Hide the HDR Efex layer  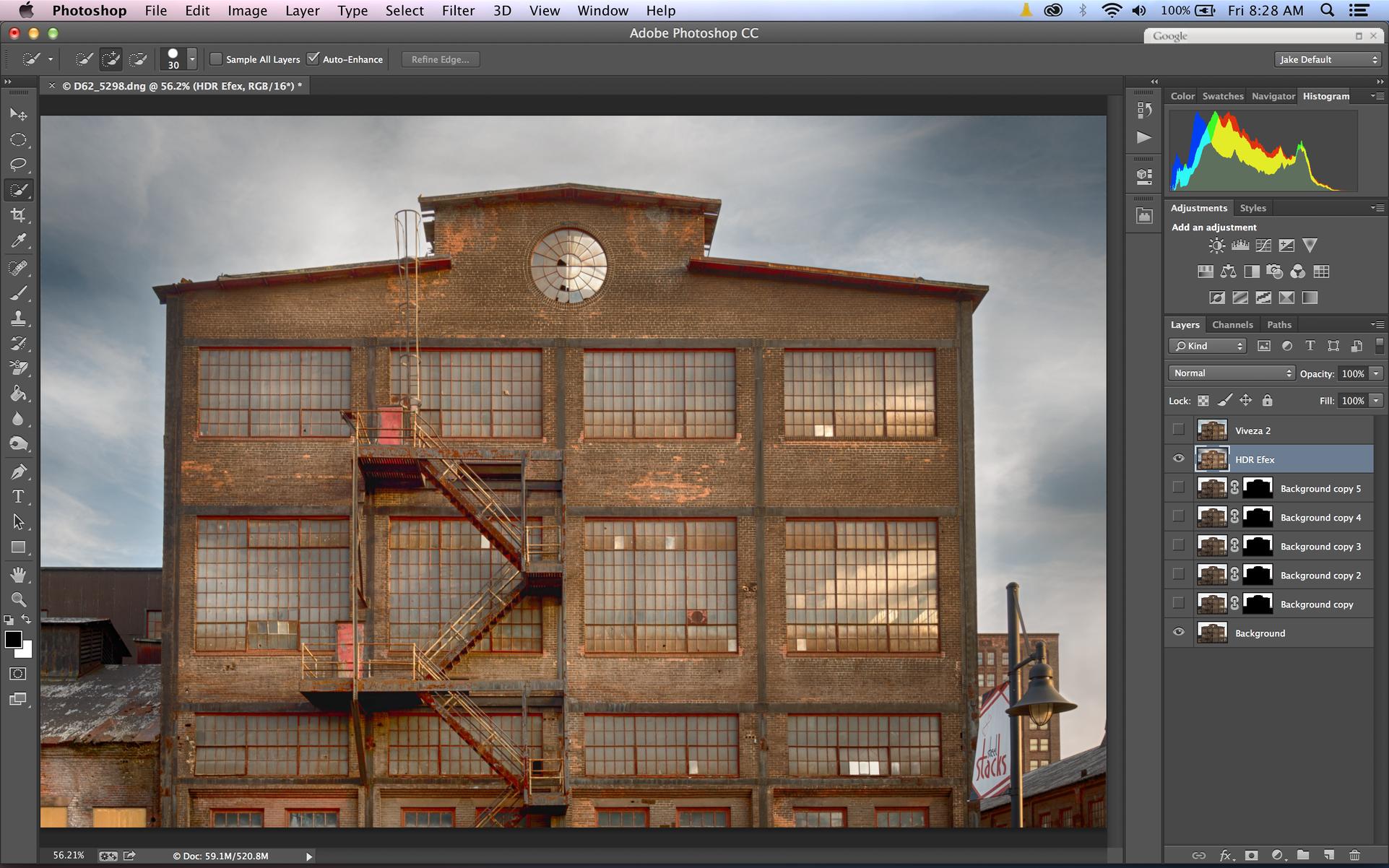pyautogui.click(x=1179, y=459)
